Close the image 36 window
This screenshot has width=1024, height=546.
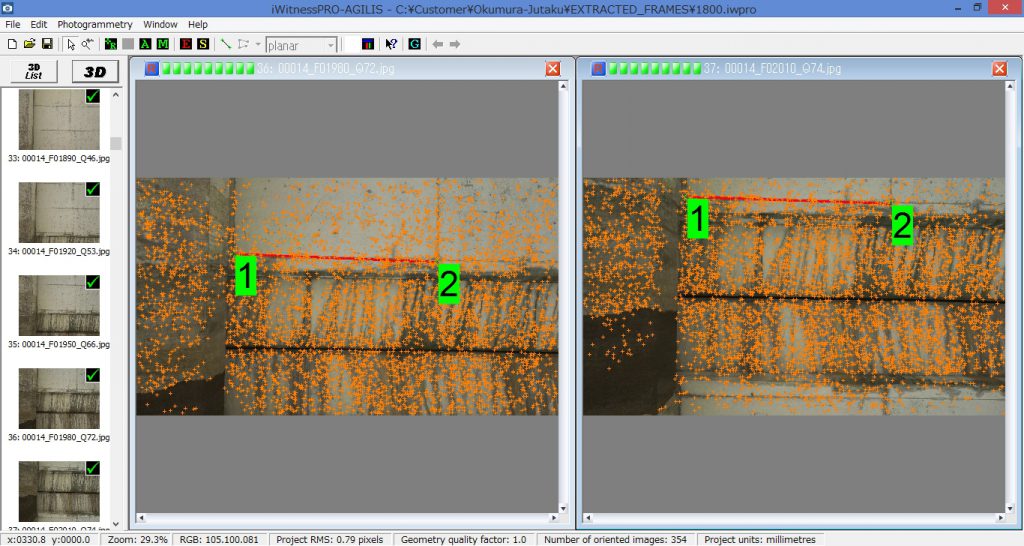pos(553,68)
